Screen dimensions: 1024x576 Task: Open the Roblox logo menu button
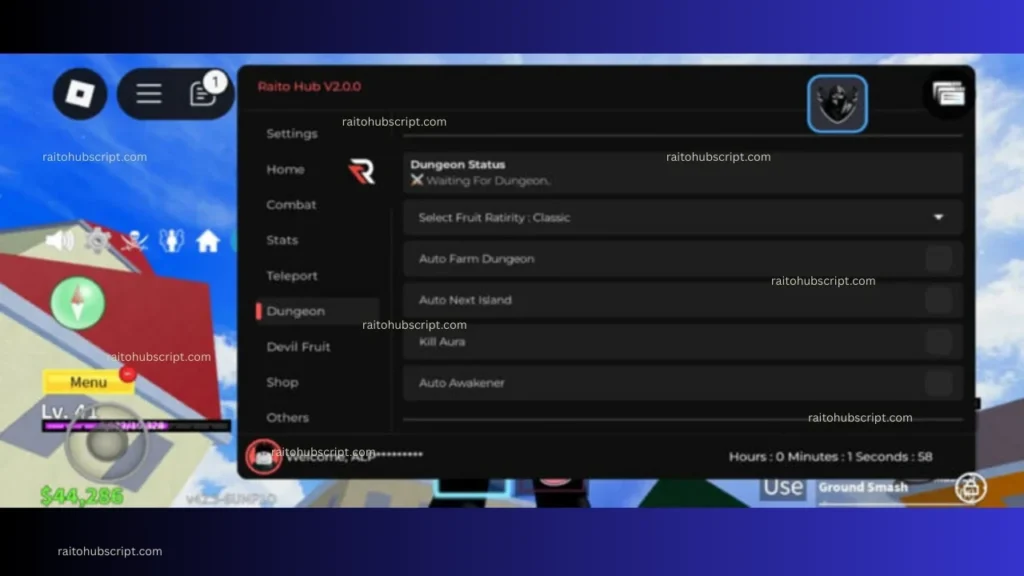point(80,93)
